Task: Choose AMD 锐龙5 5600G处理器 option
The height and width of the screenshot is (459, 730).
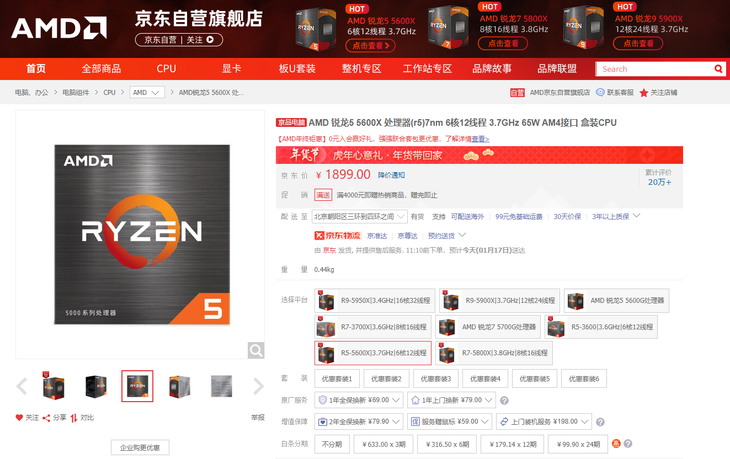Action: coord(616,301)
